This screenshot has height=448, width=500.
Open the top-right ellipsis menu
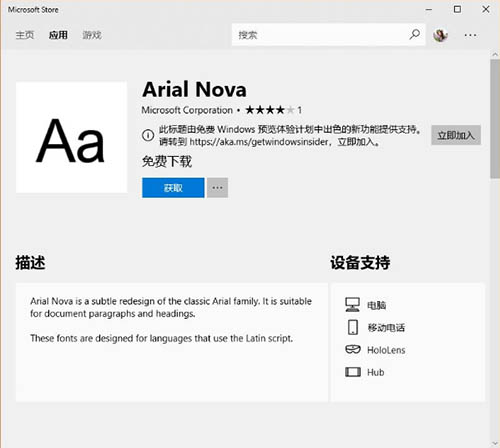[x=470, y=35]
